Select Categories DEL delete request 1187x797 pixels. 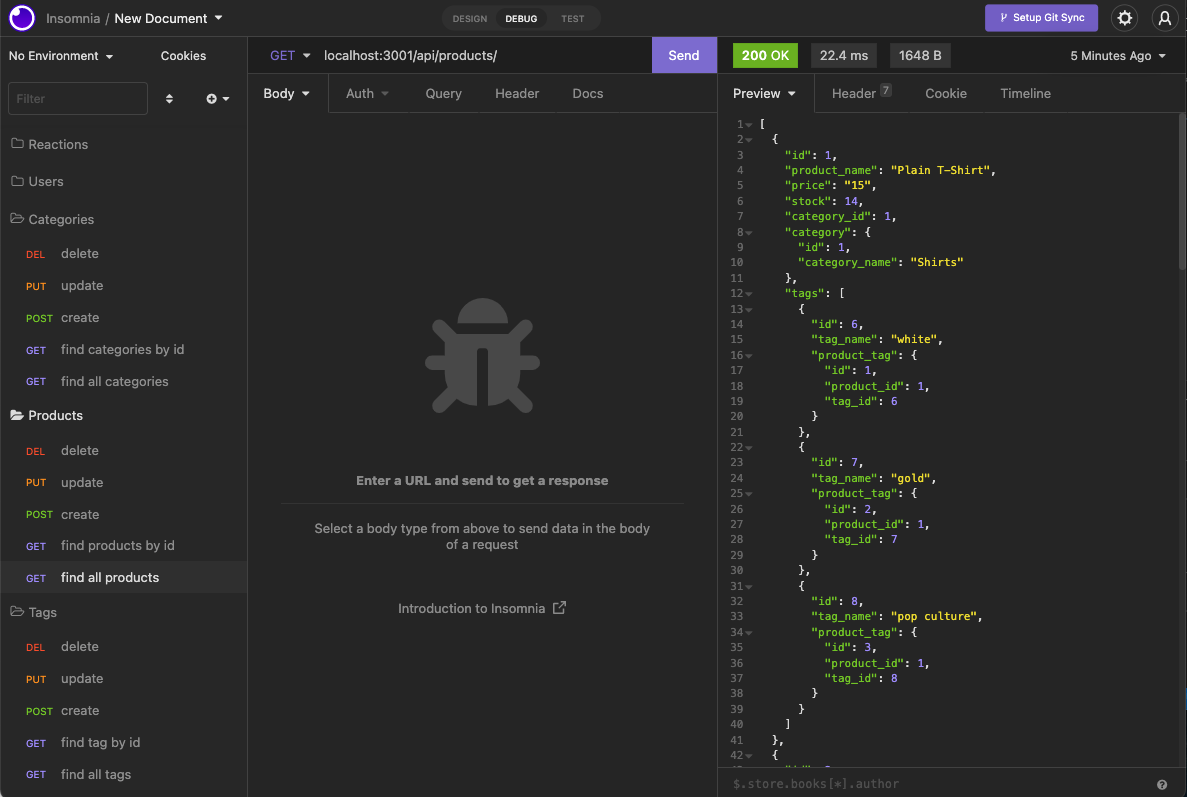(x=123, y=254)
